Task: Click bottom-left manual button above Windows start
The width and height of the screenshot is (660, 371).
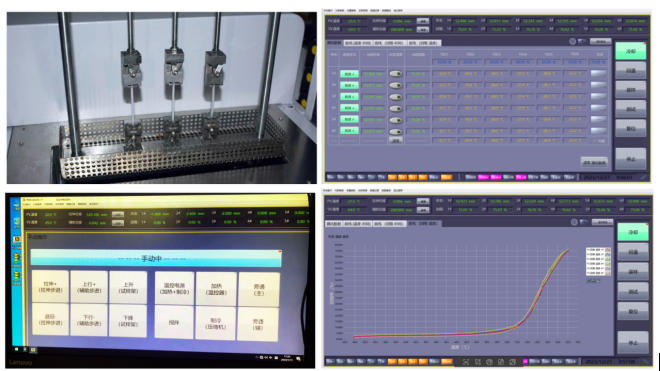Action: (51, 319)
